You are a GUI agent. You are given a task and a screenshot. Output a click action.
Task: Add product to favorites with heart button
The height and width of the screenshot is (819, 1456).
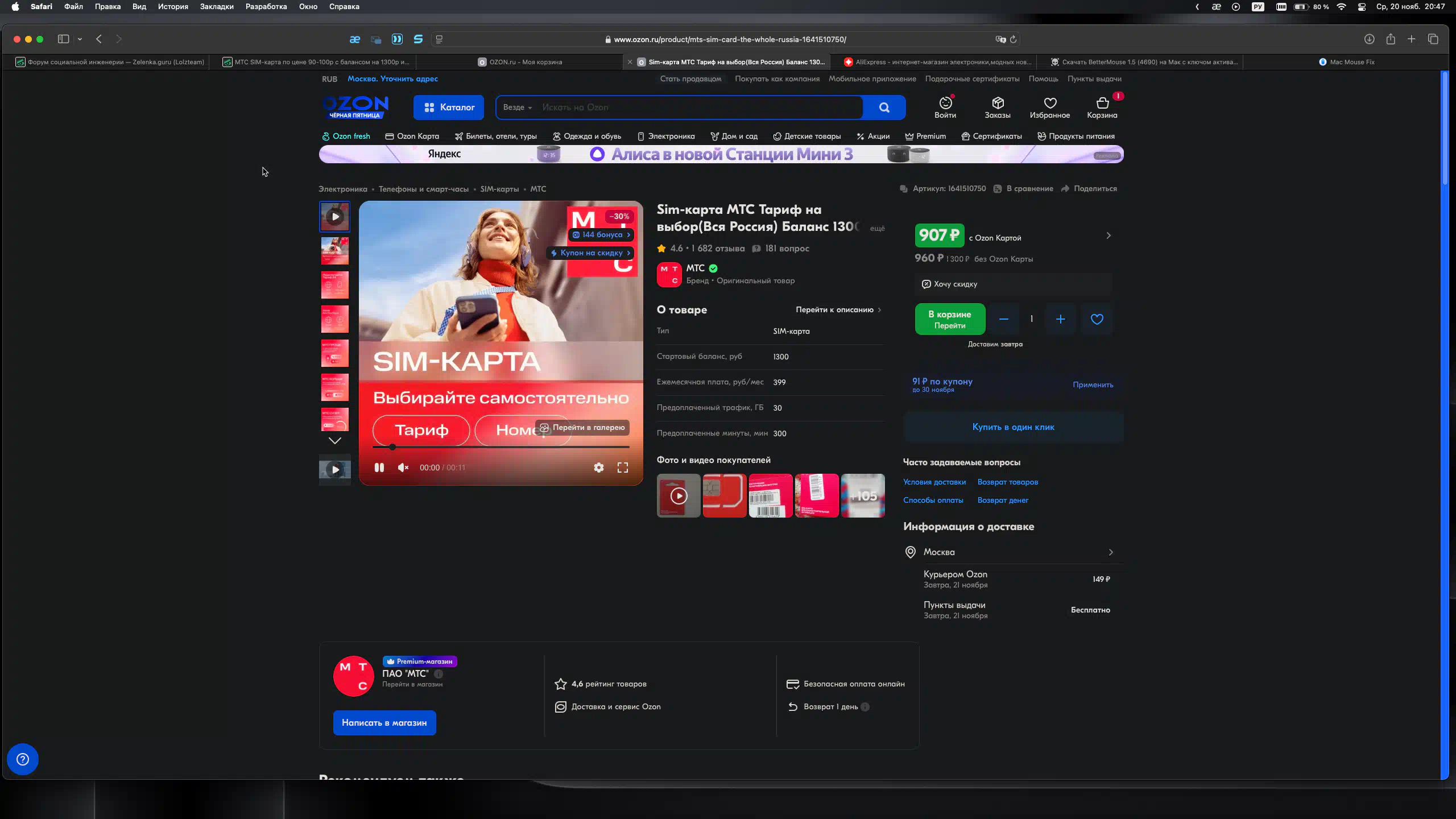coord(1097,319)
